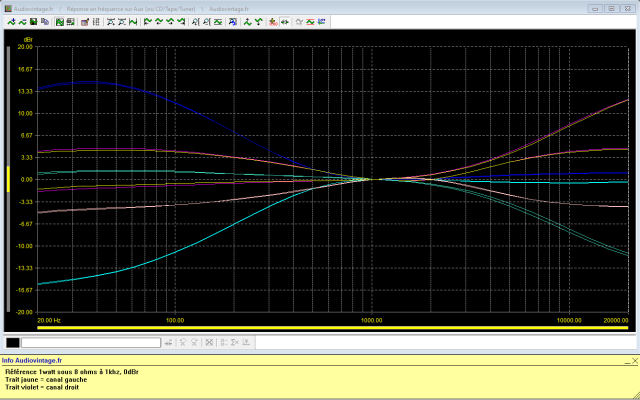Toggle the pressed horizontal arrows toolbar button
The height and width of the screenshot is (400, 640).
pos(284,22)
